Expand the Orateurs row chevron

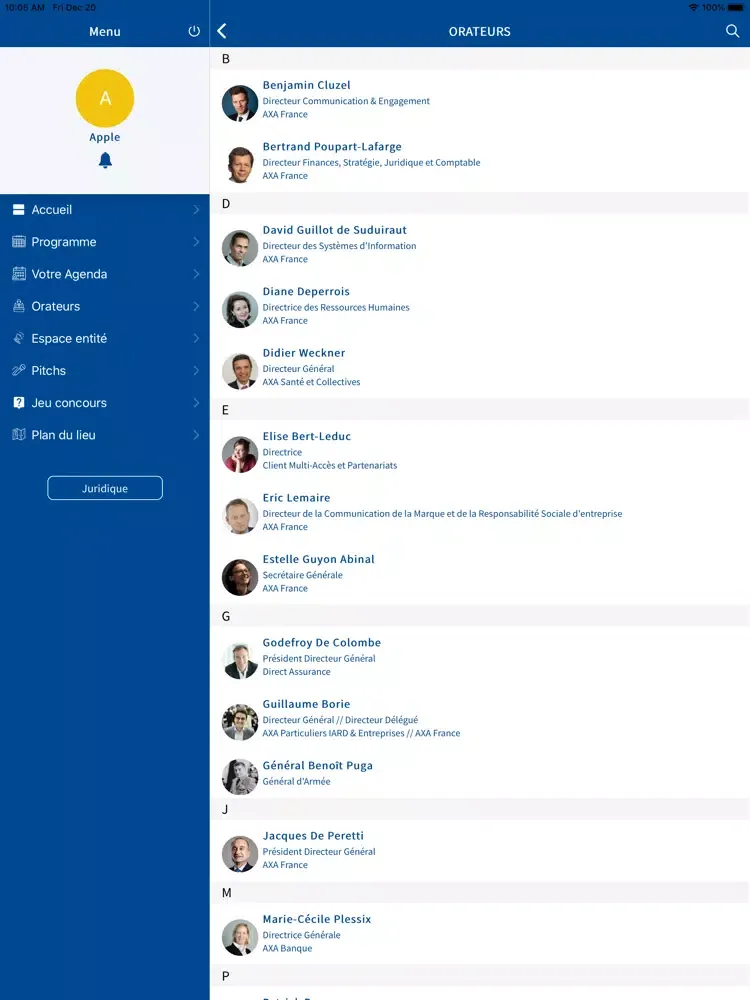[x=196, y=306]
